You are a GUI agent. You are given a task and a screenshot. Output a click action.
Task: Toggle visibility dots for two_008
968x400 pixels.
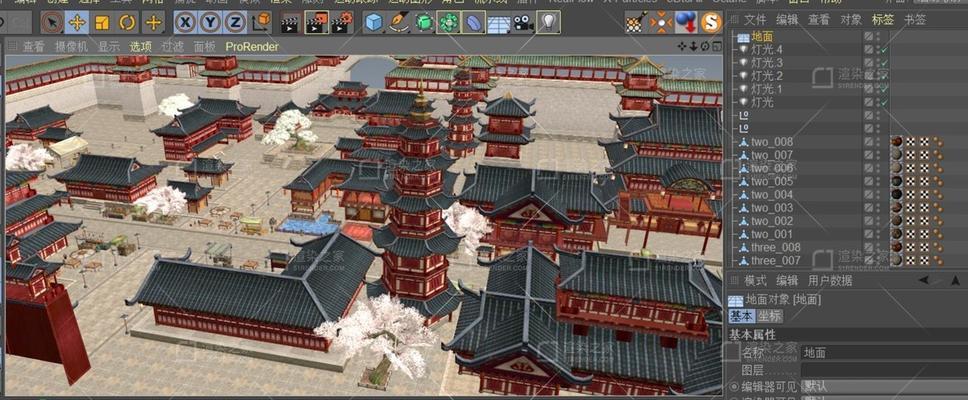[878, 142]
